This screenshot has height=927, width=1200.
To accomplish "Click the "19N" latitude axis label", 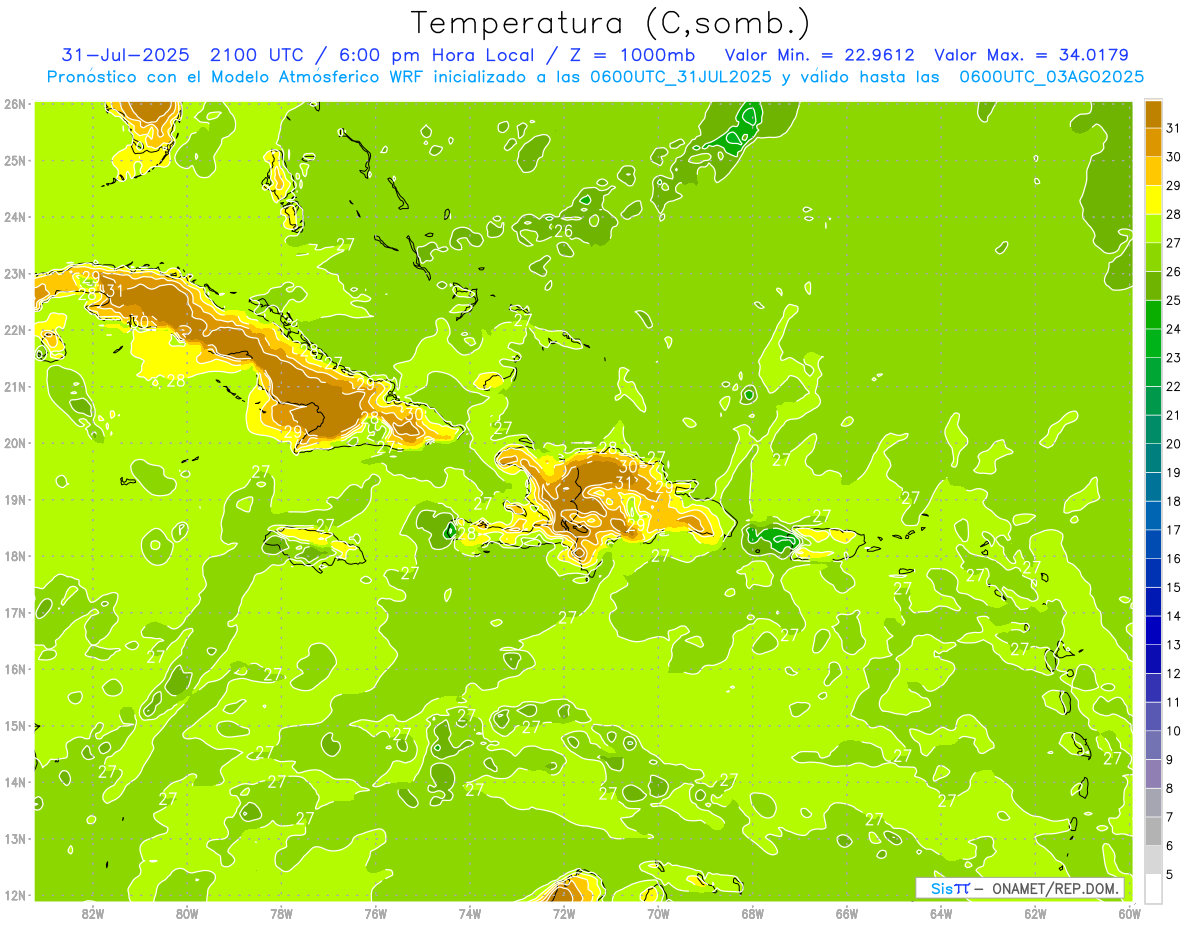I will (14, 500).
